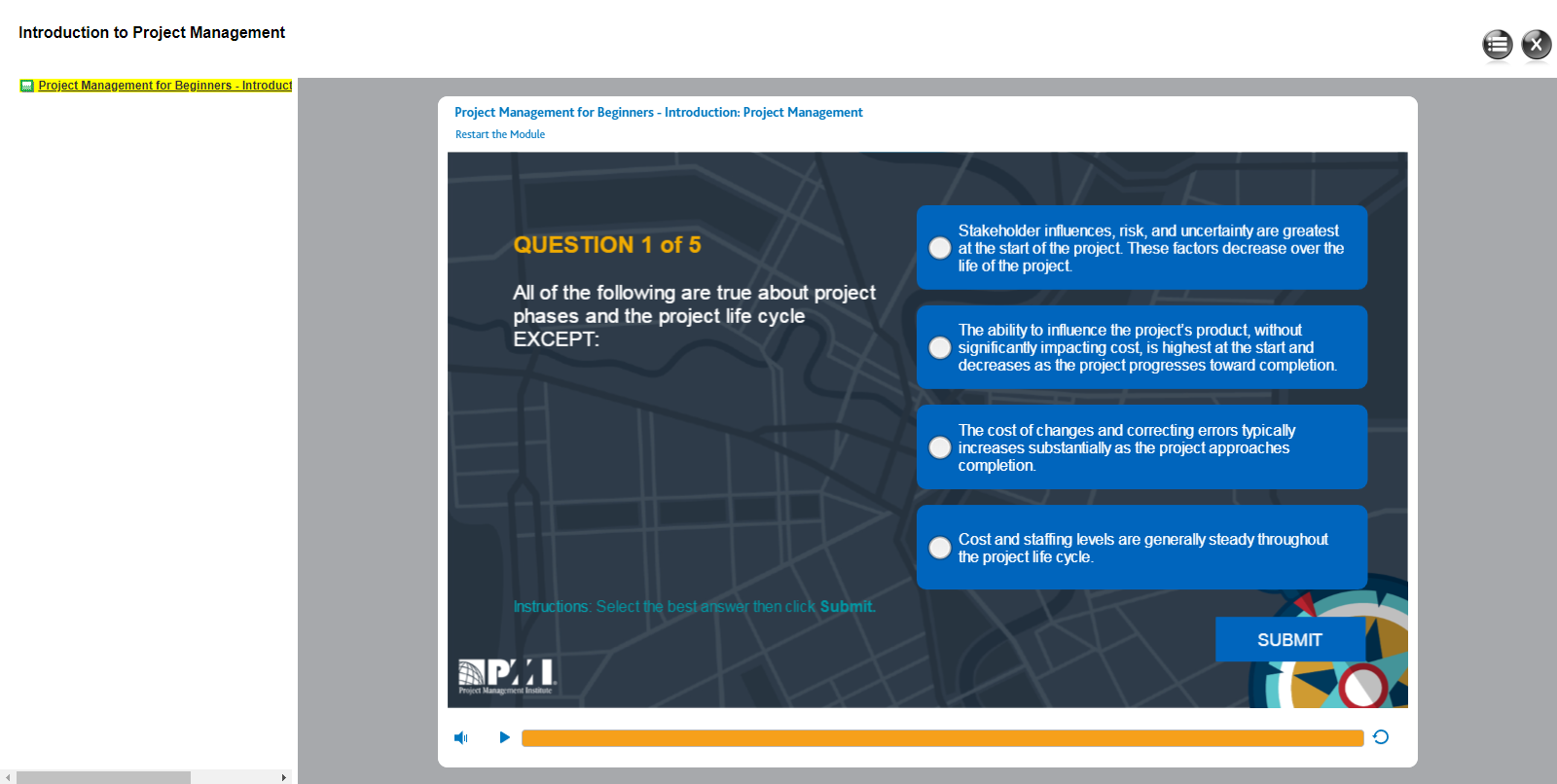Click the QUESTION 1 of 5 heading
Screen dimensions: 1557x784
click(607, 245)
